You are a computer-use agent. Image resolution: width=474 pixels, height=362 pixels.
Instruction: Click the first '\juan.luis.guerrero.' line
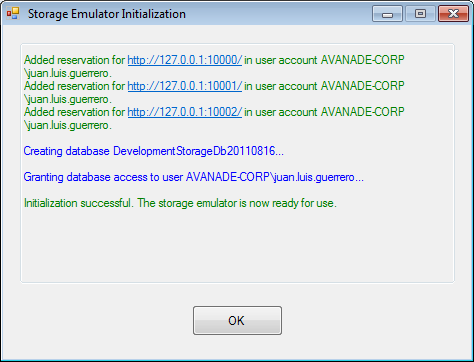[68, 73]
